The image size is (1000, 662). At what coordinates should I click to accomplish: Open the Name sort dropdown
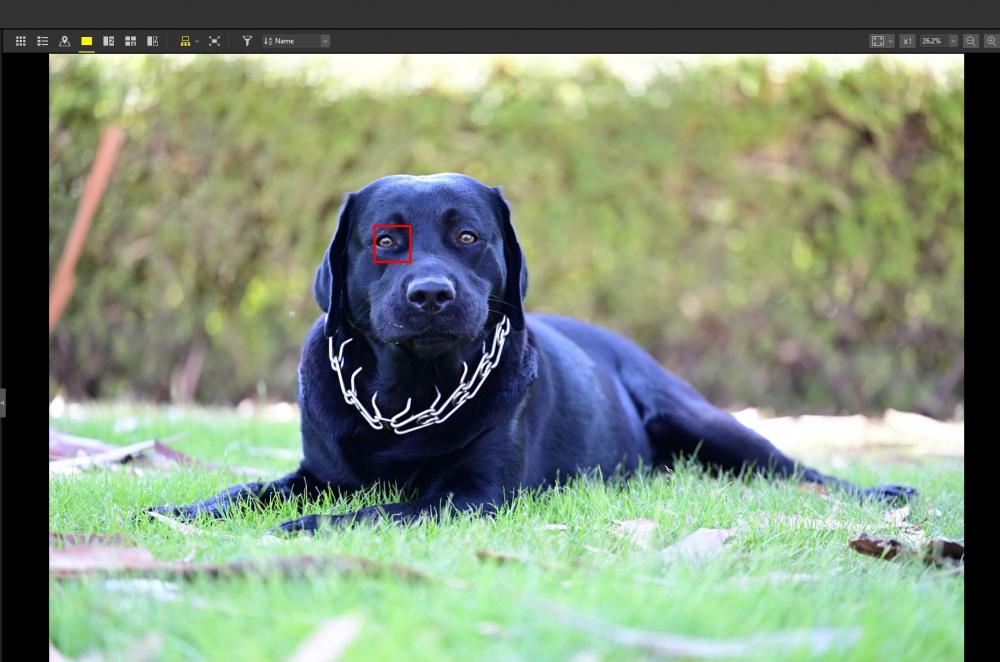[x=296, y=41]
